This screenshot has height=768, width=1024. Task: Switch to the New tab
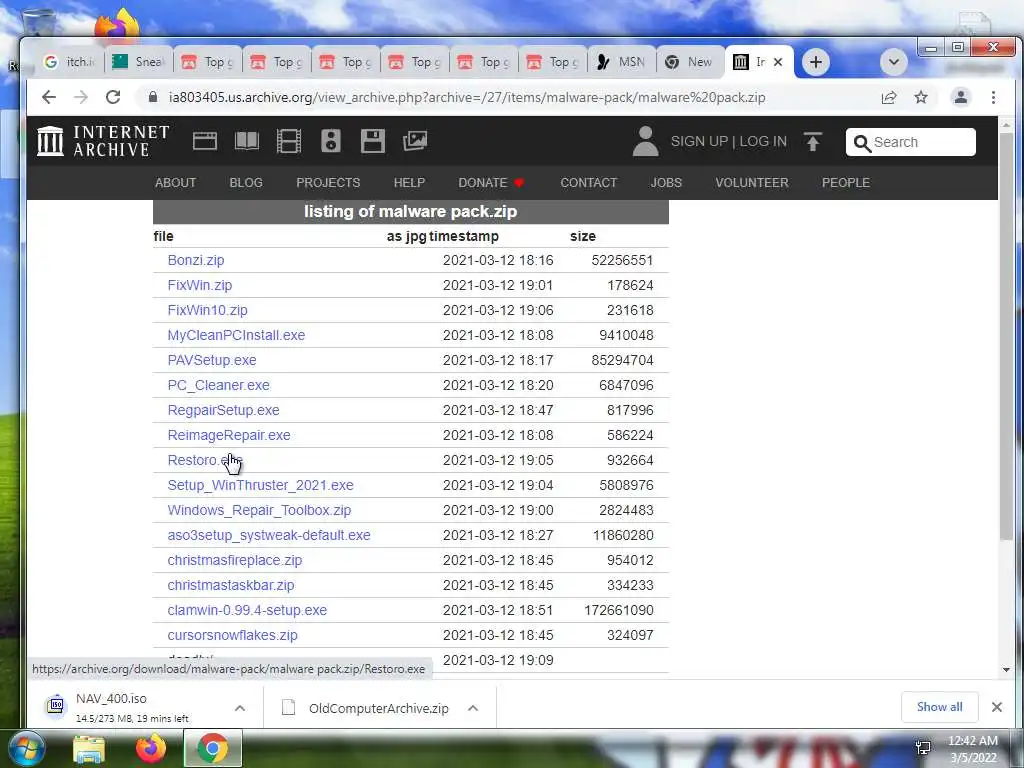690,62
